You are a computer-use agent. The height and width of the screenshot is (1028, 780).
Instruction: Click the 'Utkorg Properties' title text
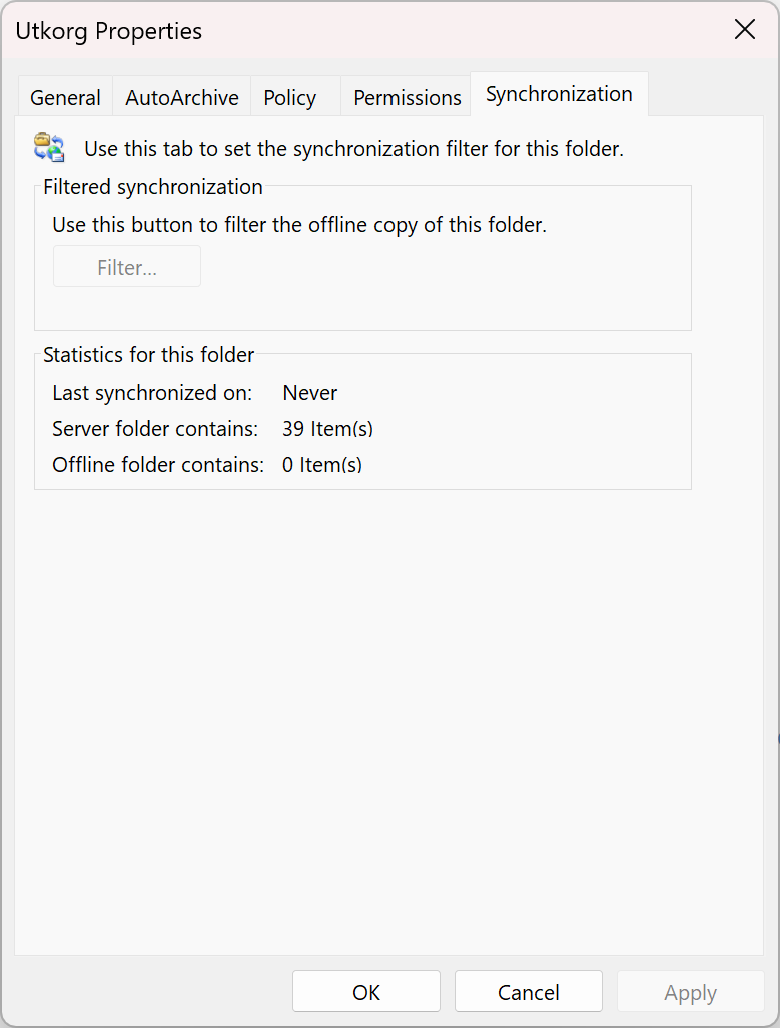pos(109,31)
